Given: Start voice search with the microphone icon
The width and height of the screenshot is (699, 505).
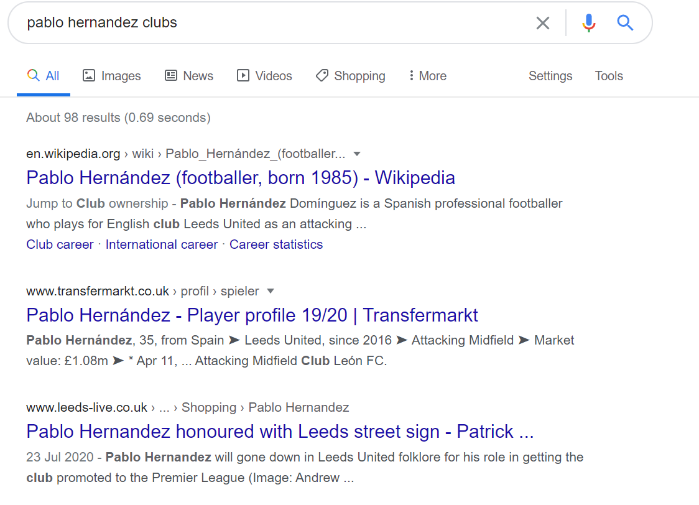Looking at the screenshot, I should pos(588,23).
